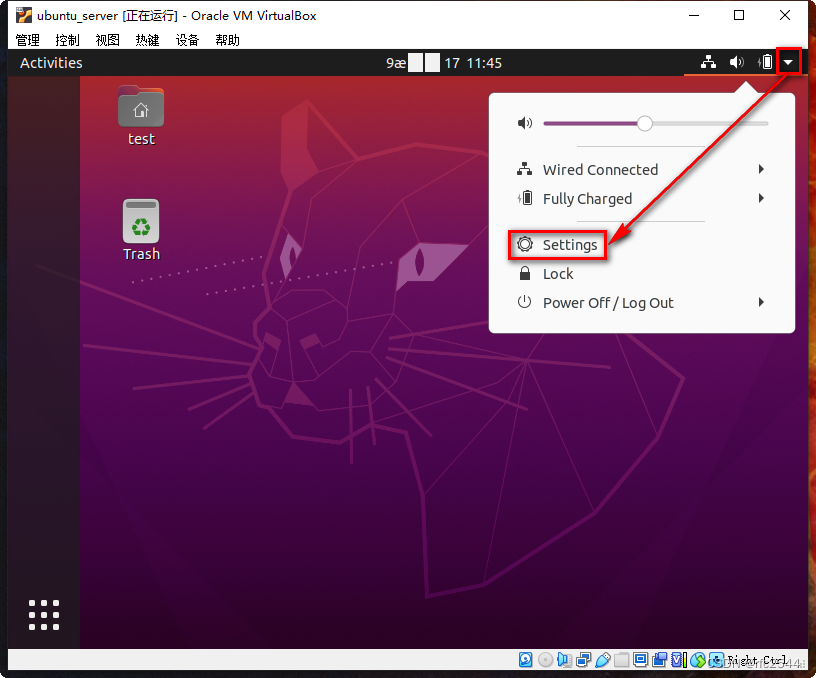Viewport: 816px width, 678px height.
Task: Click the CPU virtualization status icon
Action: click(679, 660)
